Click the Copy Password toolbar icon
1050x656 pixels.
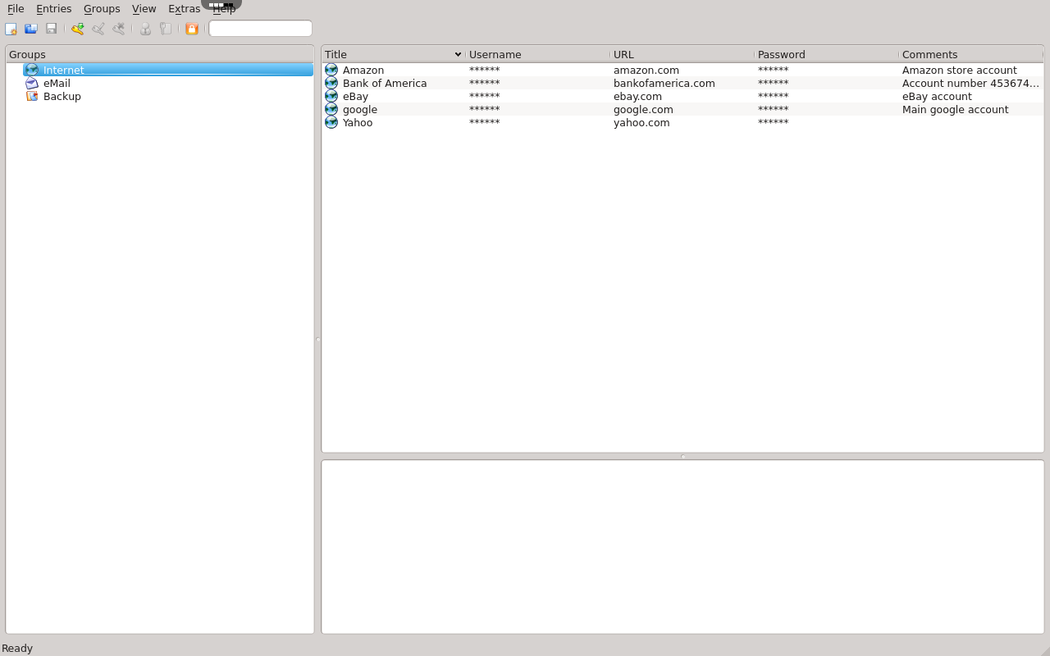coord(166,29)
